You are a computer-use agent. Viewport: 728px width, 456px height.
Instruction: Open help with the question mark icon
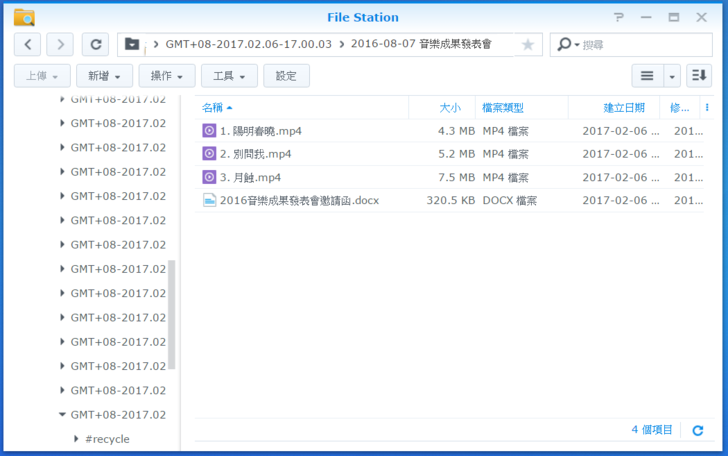pyautogui.click(x=619, y=17)
